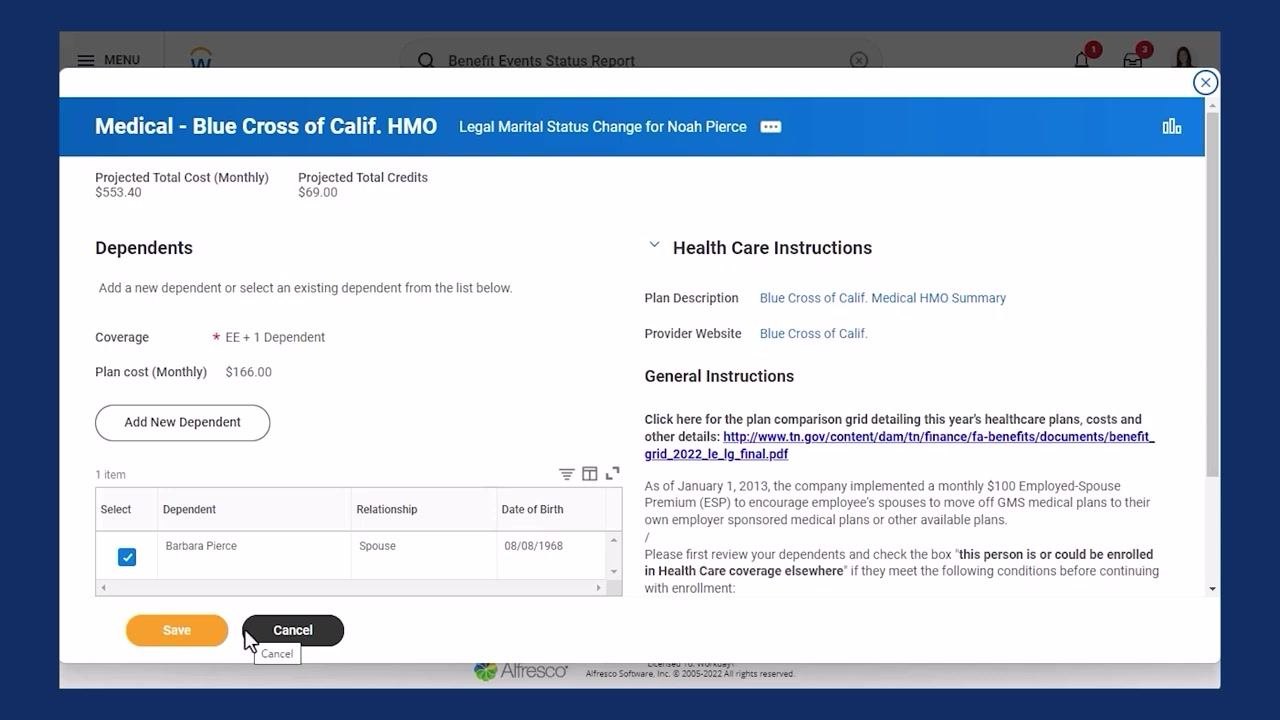Cancel the dependent changes
Screen dimensions: 1280x720
tap(293, 630)
